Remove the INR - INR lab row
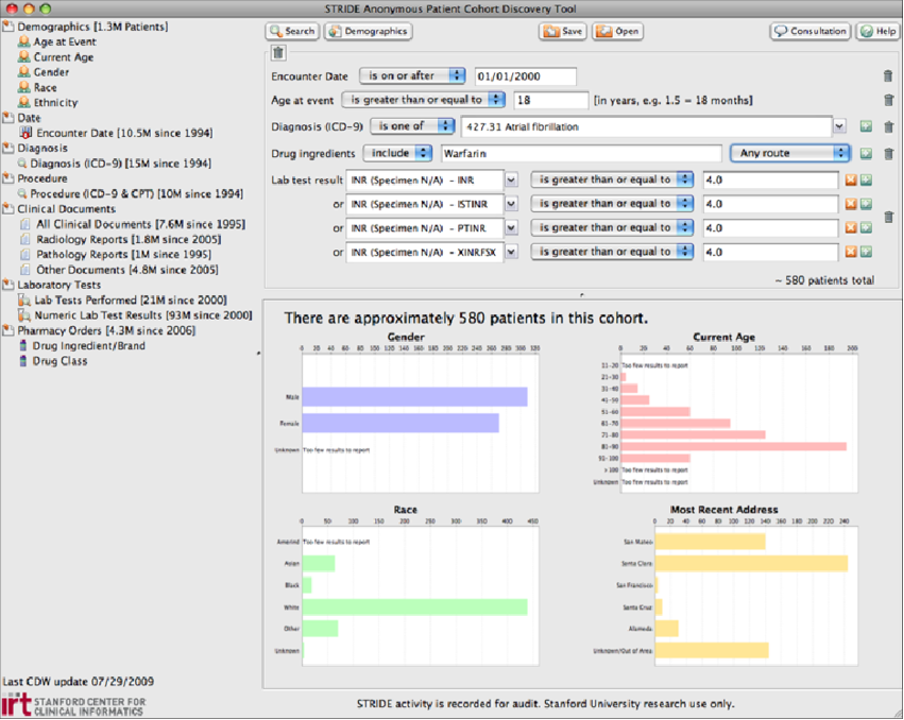This screenshot has height=720, width=904. (x=850, y=180)
